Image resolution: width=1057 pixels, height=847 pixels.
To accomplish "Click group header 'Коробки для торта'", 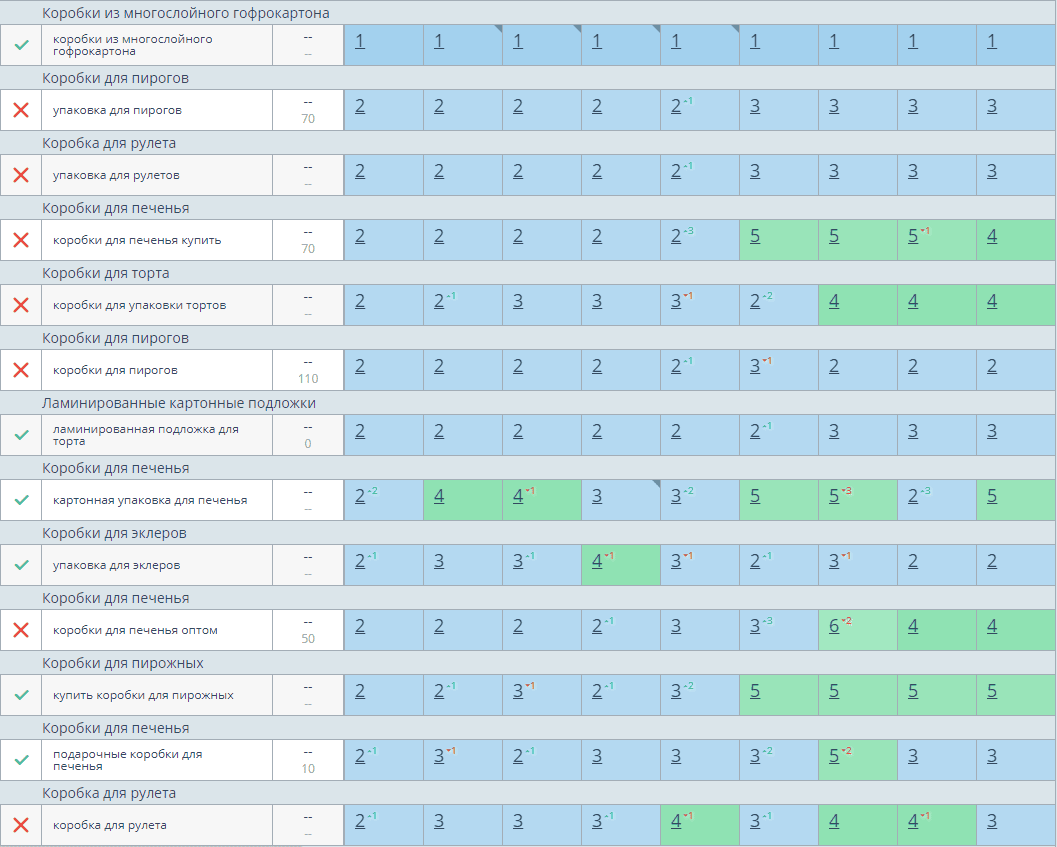I will [106, 273].
